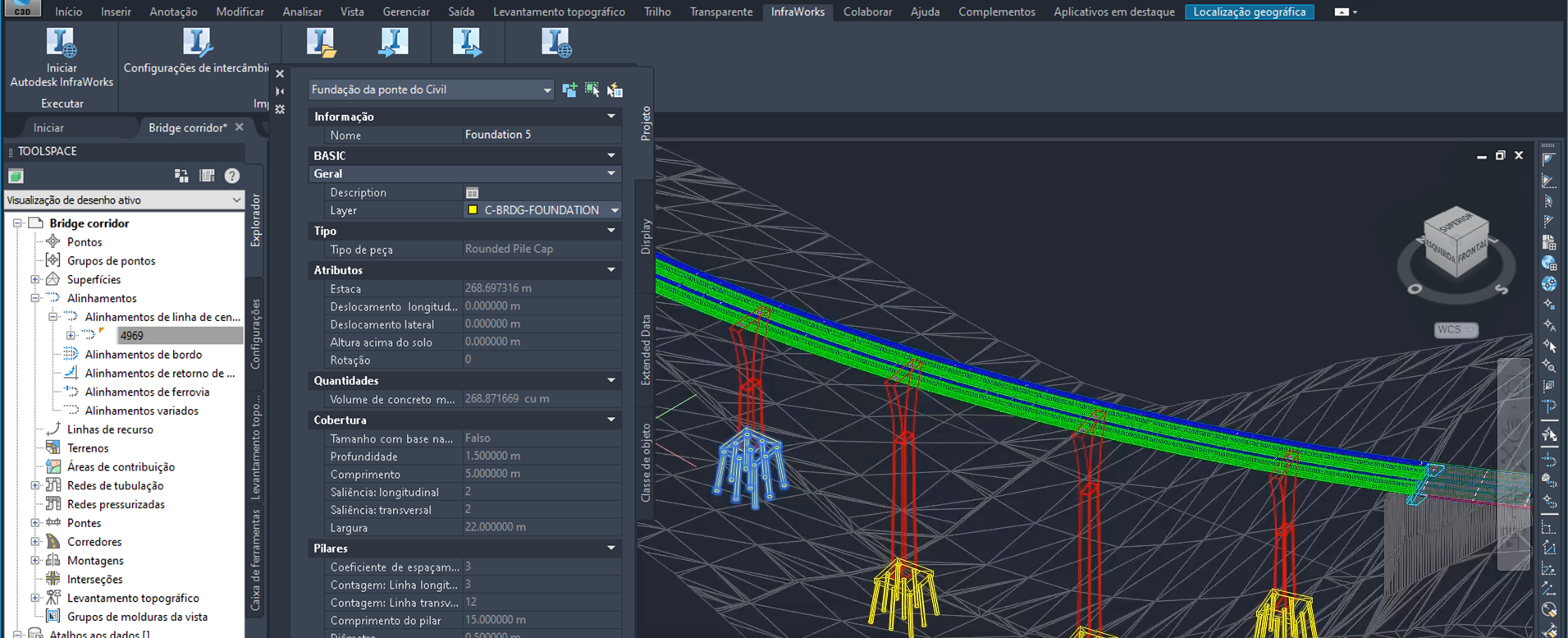Image resolution: width=1568 pixels, height=638 pixels.
Task: Select Interseções tree node
Action: click(x=94, y=579)
